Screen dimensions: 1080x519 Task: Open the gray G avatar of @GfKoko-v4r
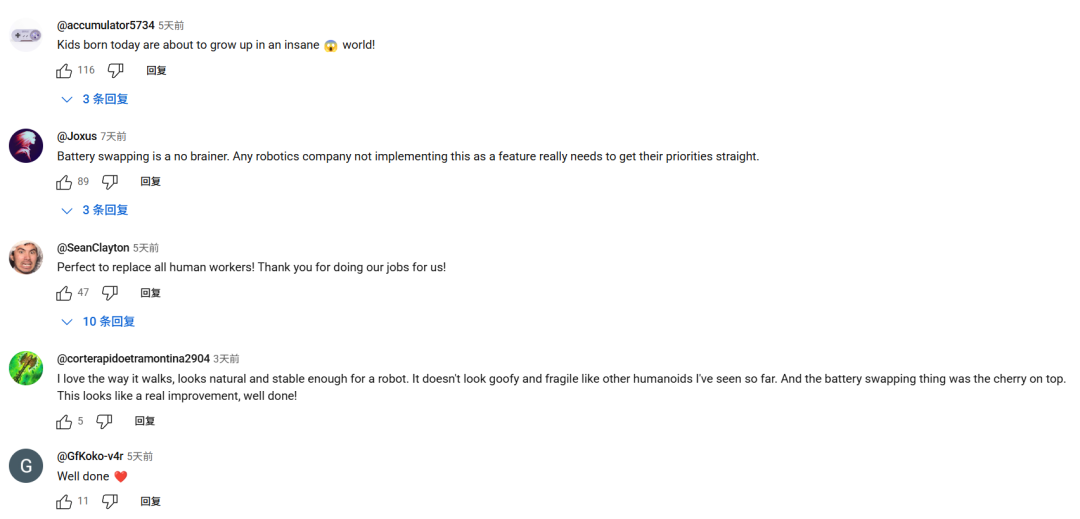pos(26,466)
